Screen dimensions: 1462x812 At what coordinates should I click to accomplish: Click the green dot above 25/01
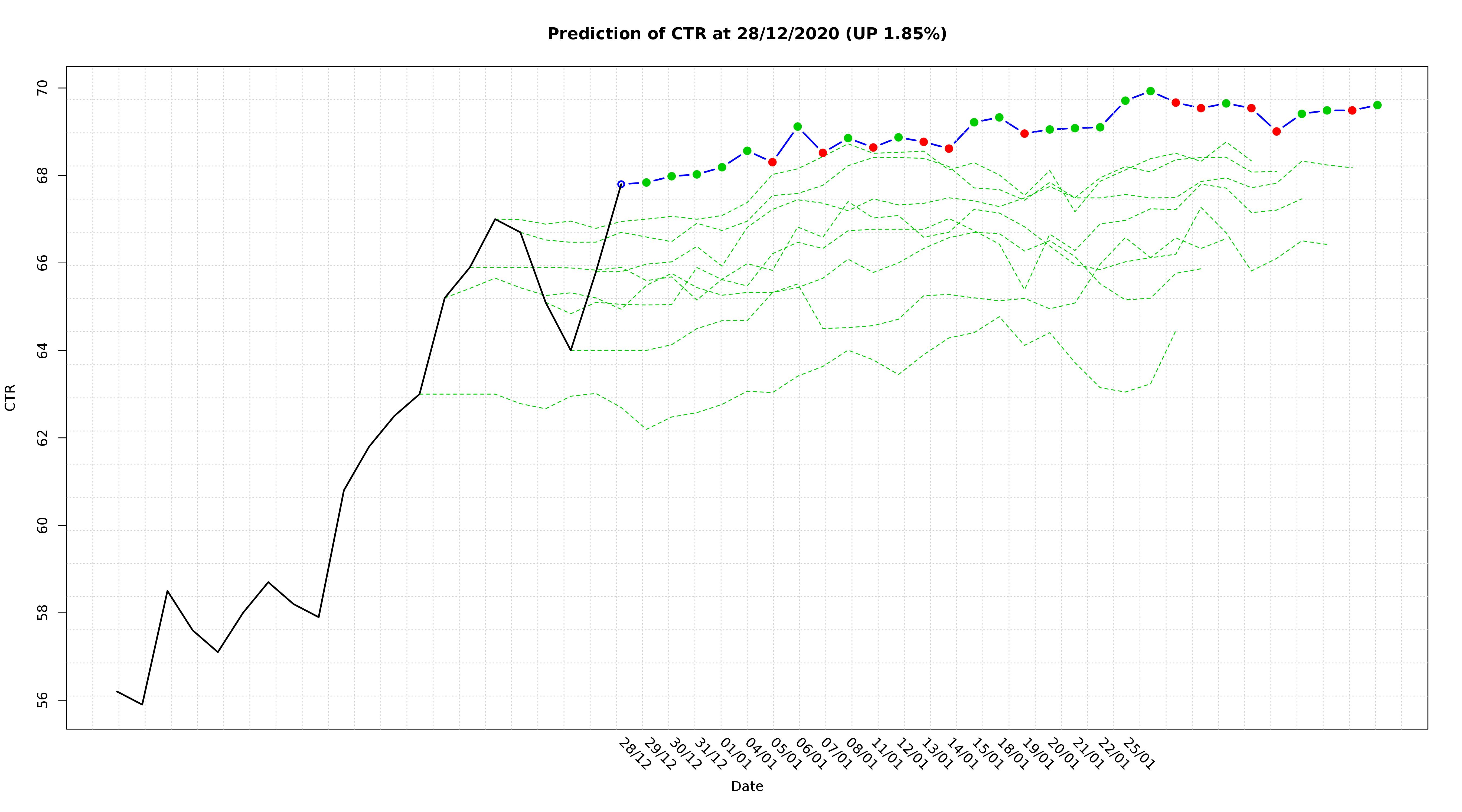click(1125, 100)
